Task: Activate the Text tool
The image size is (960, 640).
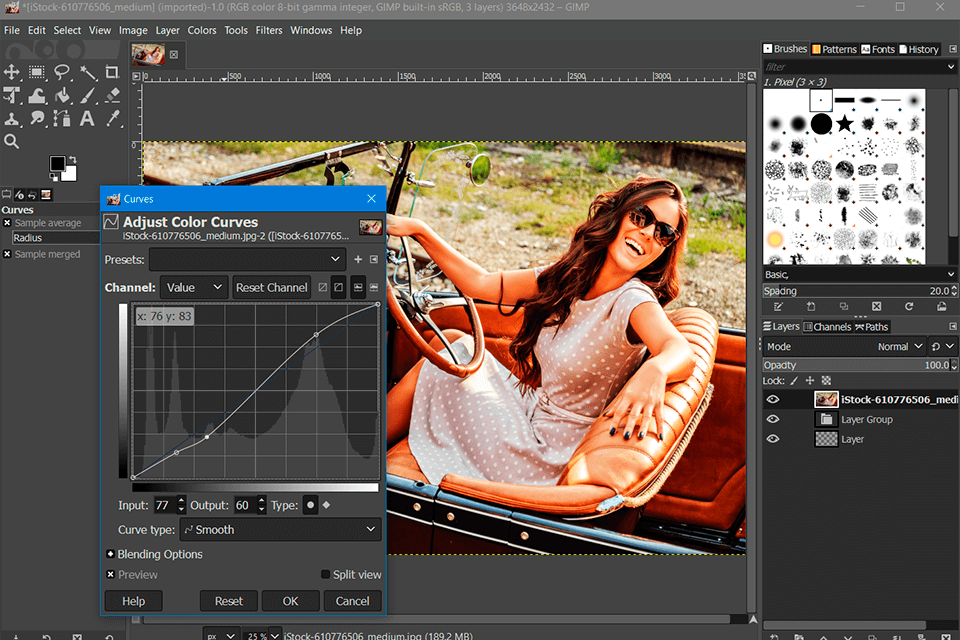Action: point(87,119)
